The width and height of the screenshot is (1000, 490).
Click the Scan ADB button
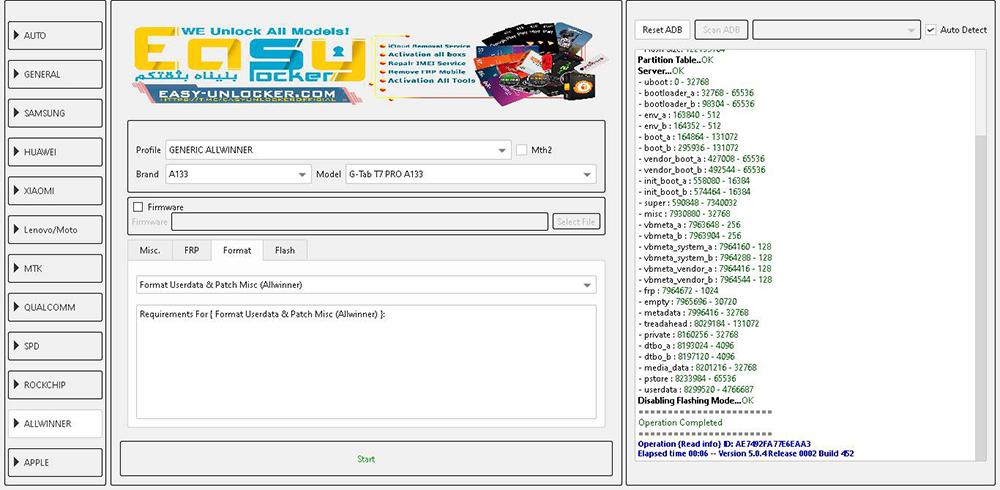pyautogui.click(x=721, y=30)
